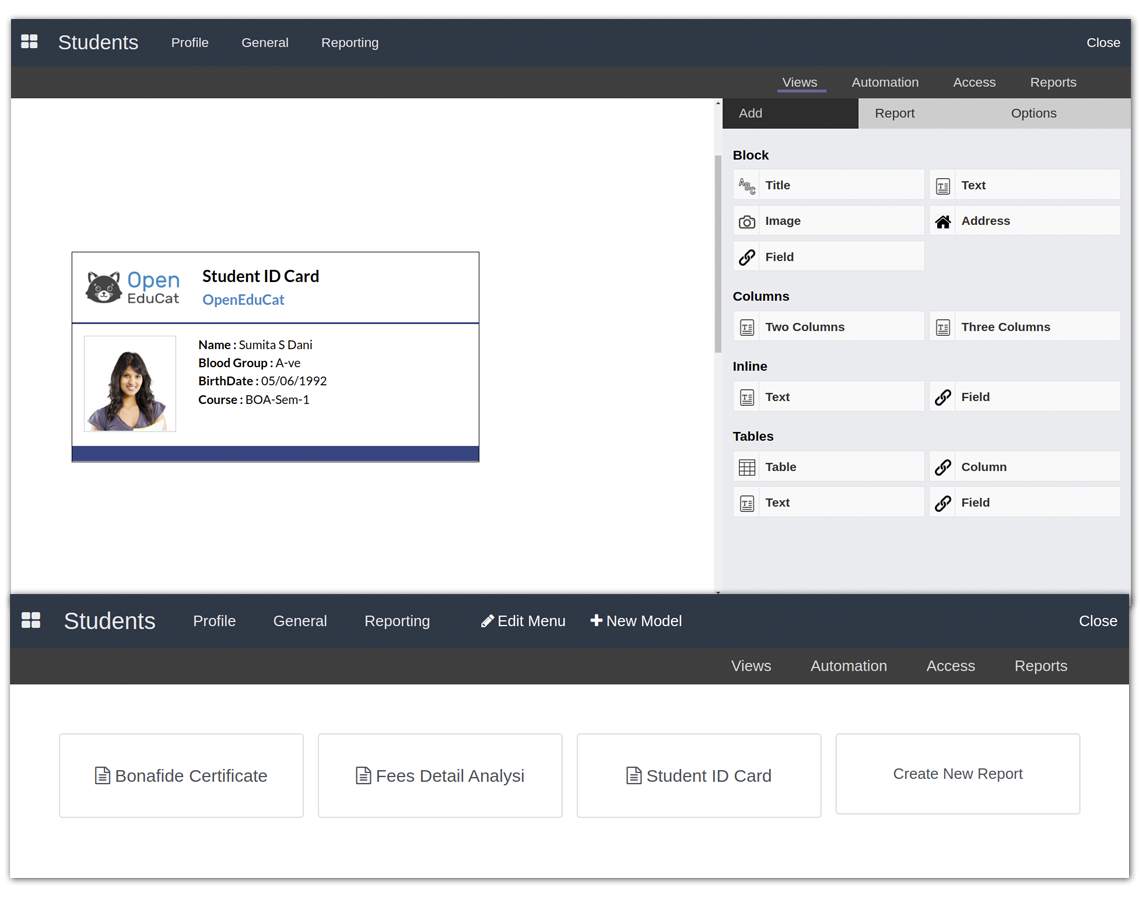Click the plus icon for New Model
Screen dimensions: 1140x900
[596, 621]
